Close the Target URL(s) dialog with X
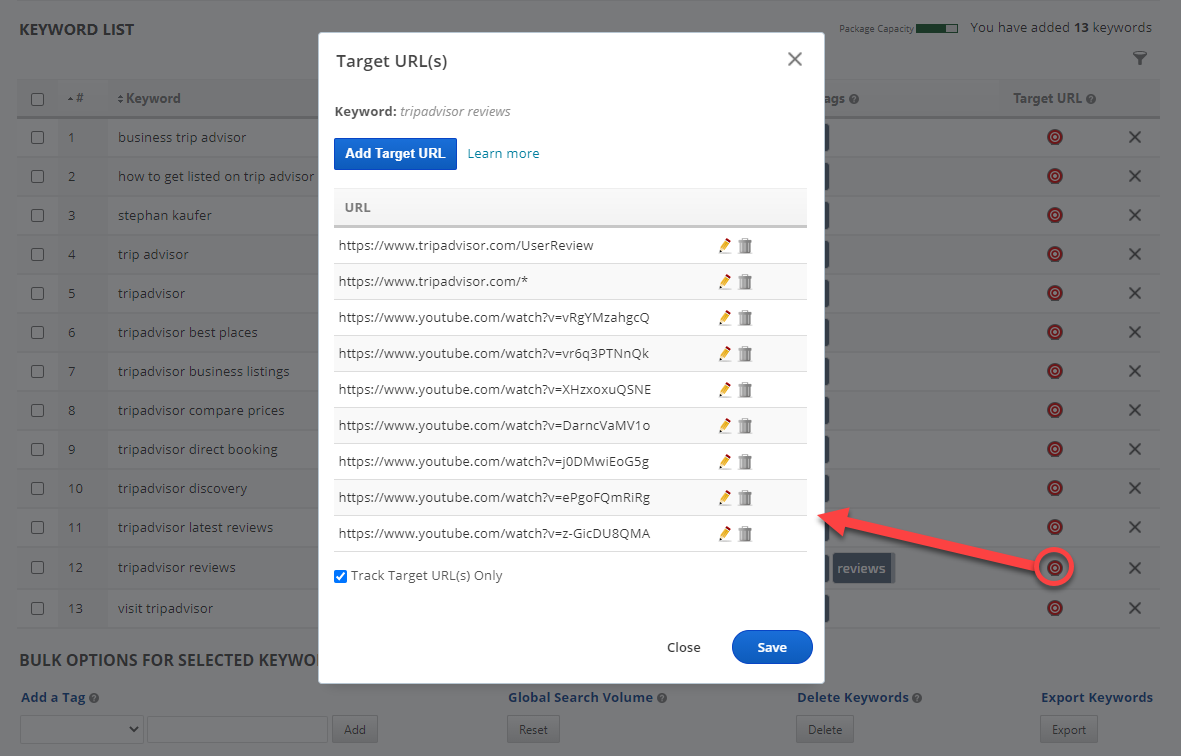 click(x=795, y=60)
